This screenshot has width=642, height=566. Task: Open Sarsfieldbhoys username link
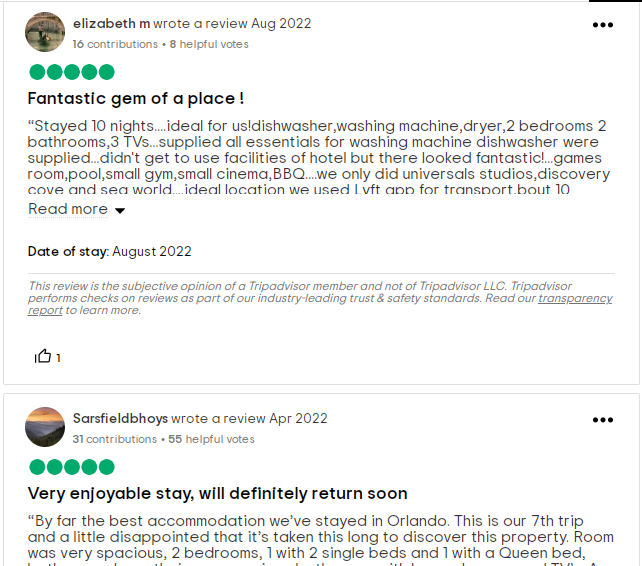tap(120, 418)
